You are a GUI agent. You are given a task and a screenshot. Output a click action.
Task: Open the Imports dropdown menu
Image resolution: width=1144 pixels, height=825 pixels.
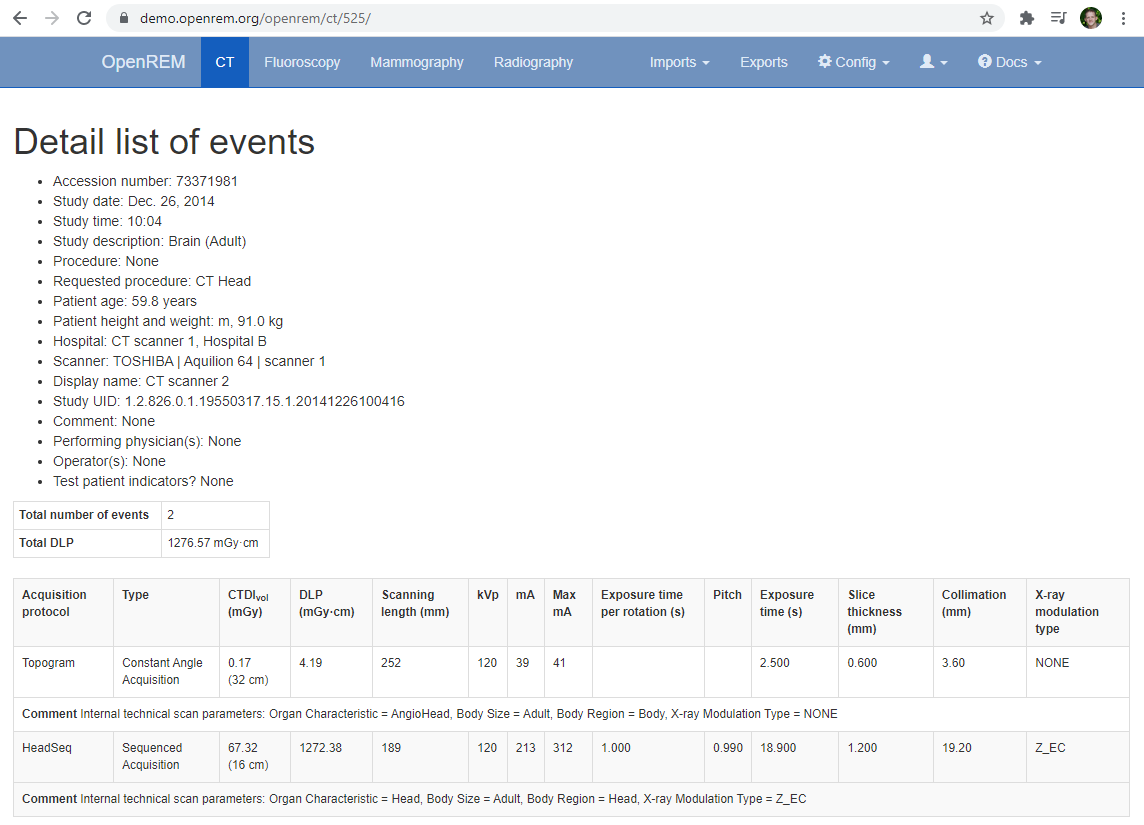tap(679, 62)
